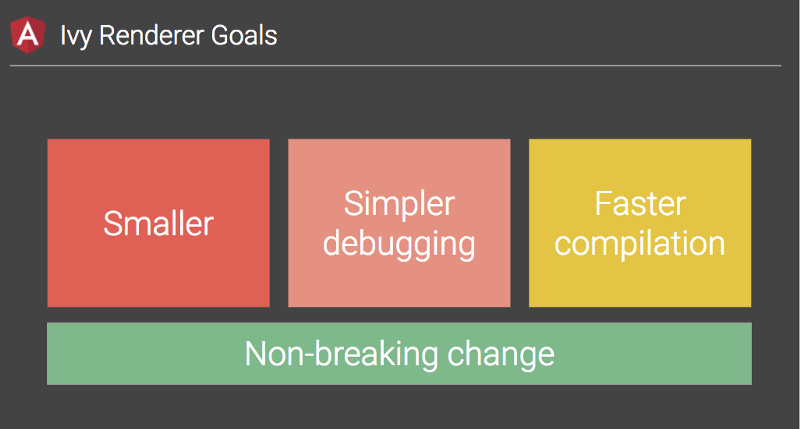Click the word "compilation" in the yellow box
Viewport: 800px width, 429px height.
[x=640, y=243]
